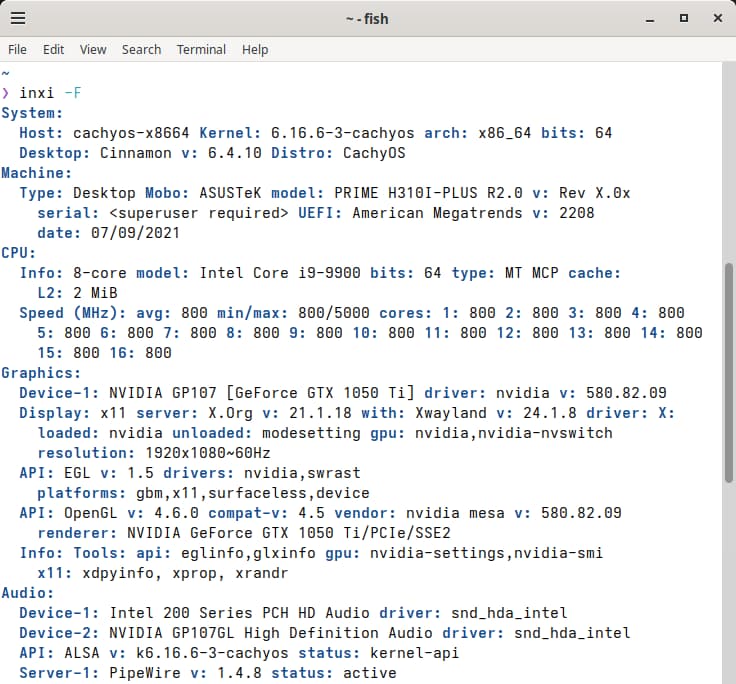The width and height of the screenshot is (736, 684).
Task: Open the Terminal menu
Action: coord(201,49)
